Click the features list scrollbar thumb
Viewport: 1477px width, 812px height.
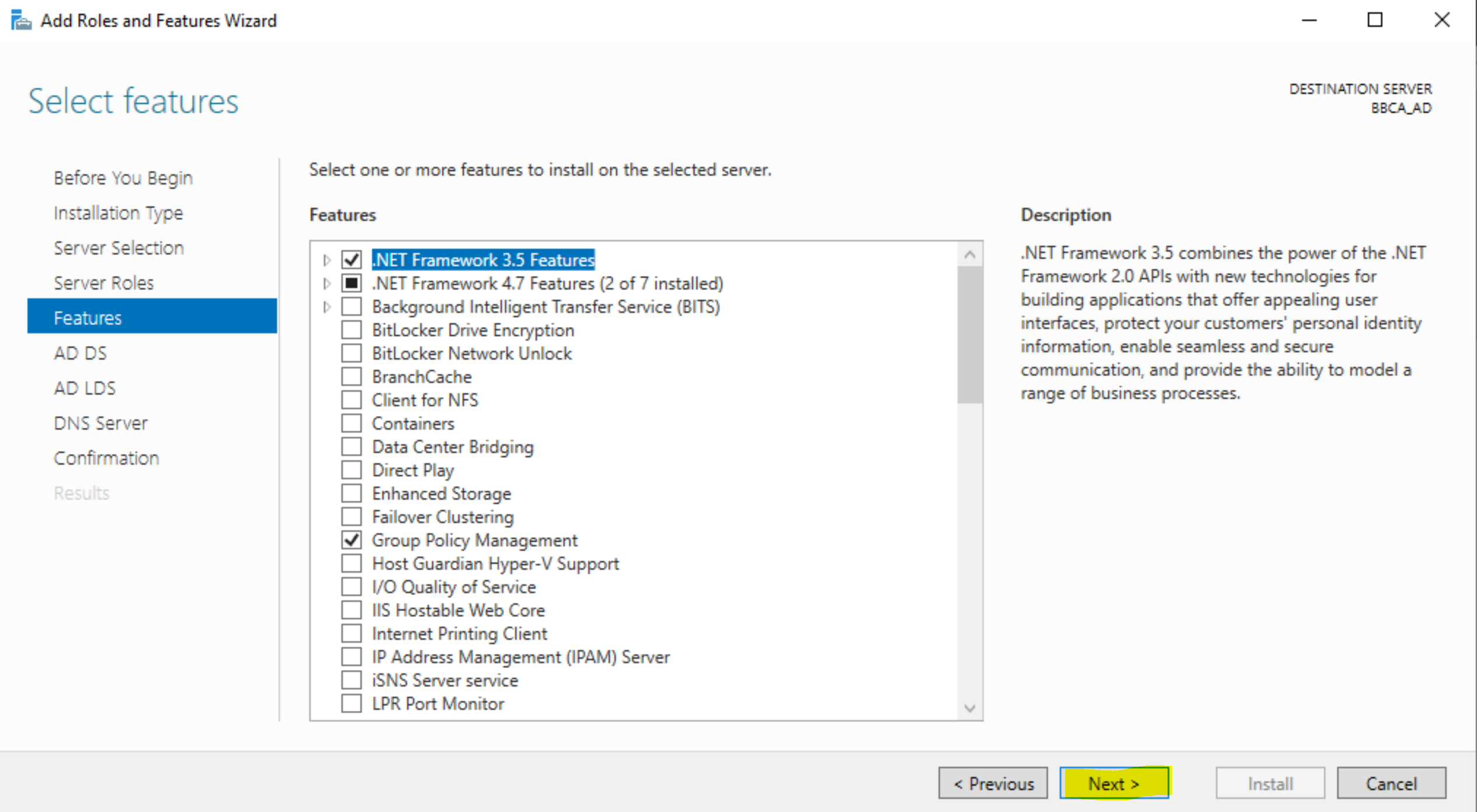pyautogui.click(x=970, y=334)
